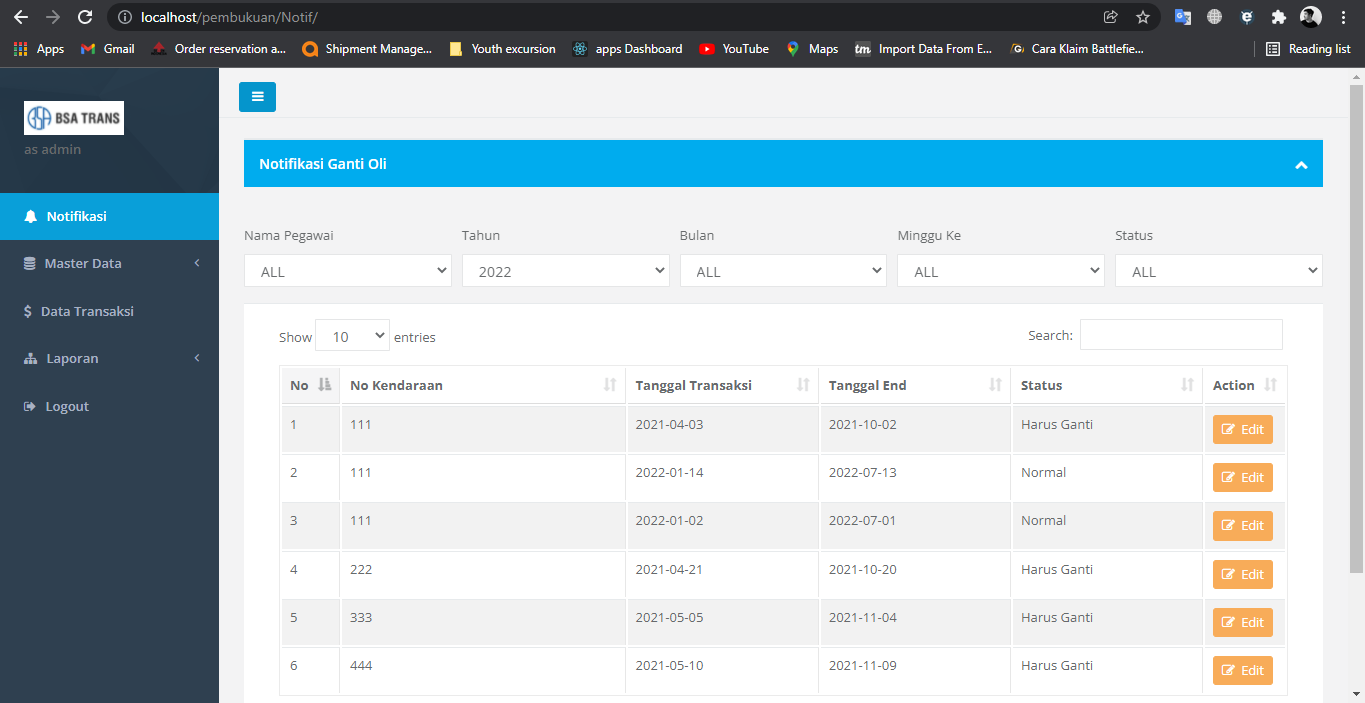This screenshot has width=1365, height=703.
Task: Open Shipment Management bookmark
Action: pyautogui.click(x=367, y=49)
